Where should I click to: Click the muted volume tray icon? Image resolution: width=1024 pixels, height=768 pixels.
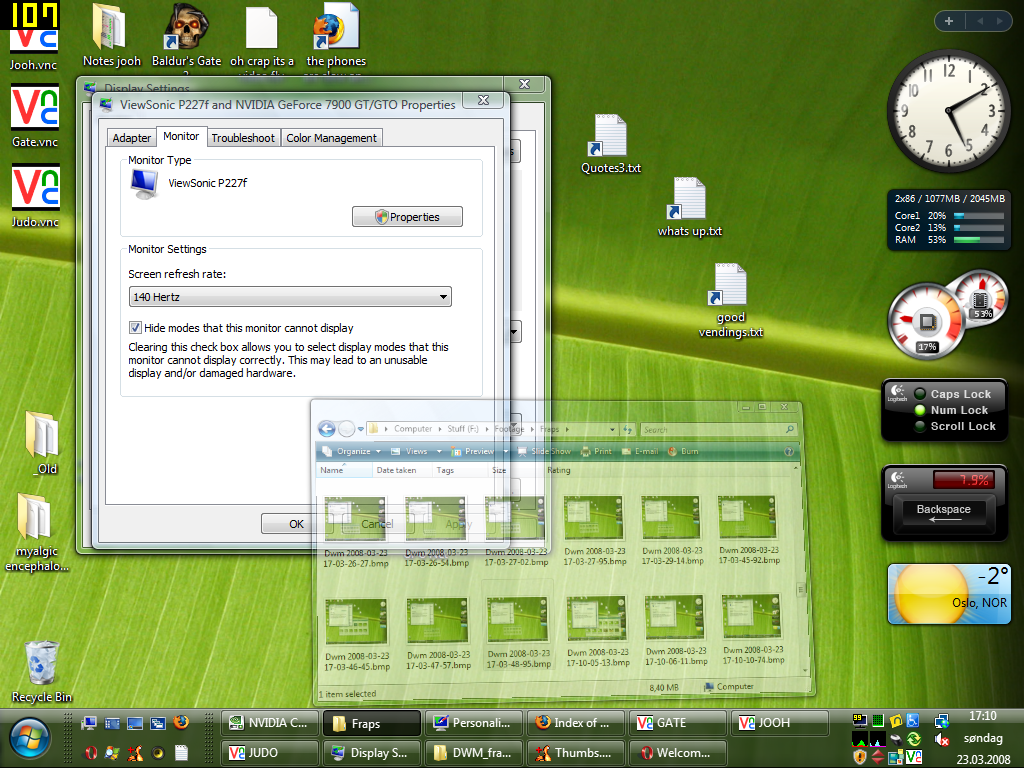[941, 739]
